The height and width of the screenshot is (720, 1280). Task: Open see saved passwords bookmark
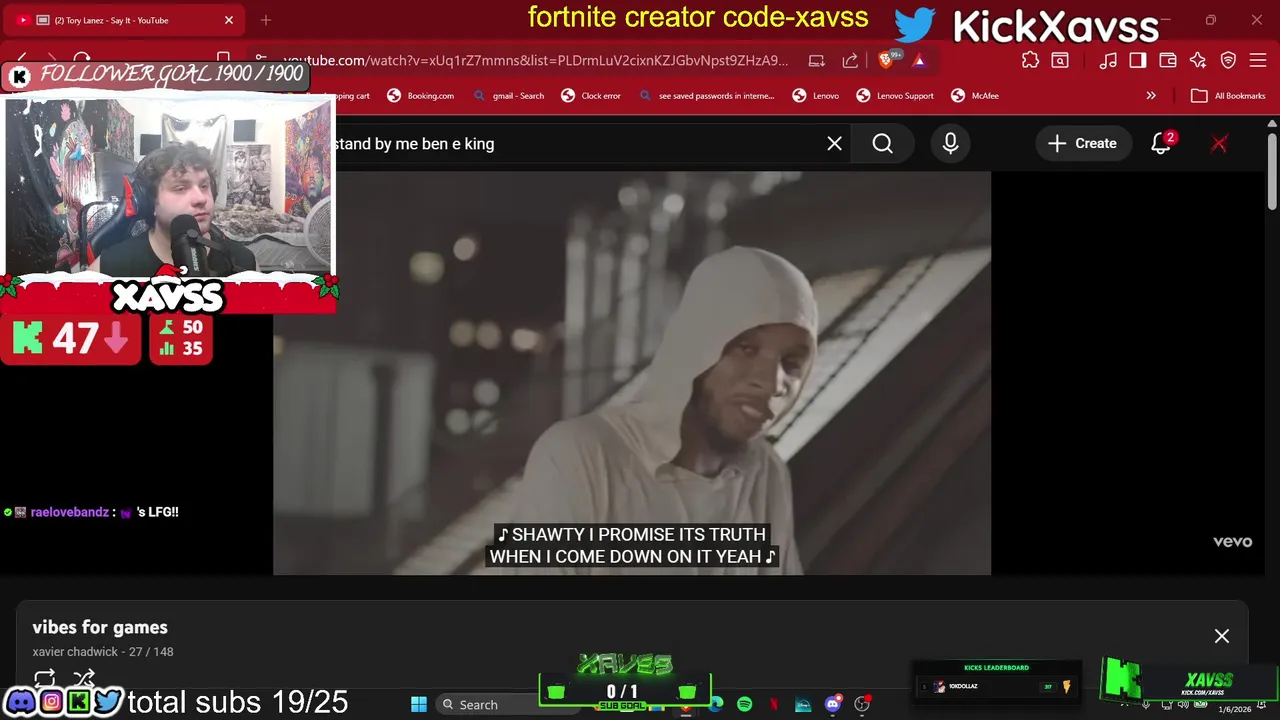706,96
